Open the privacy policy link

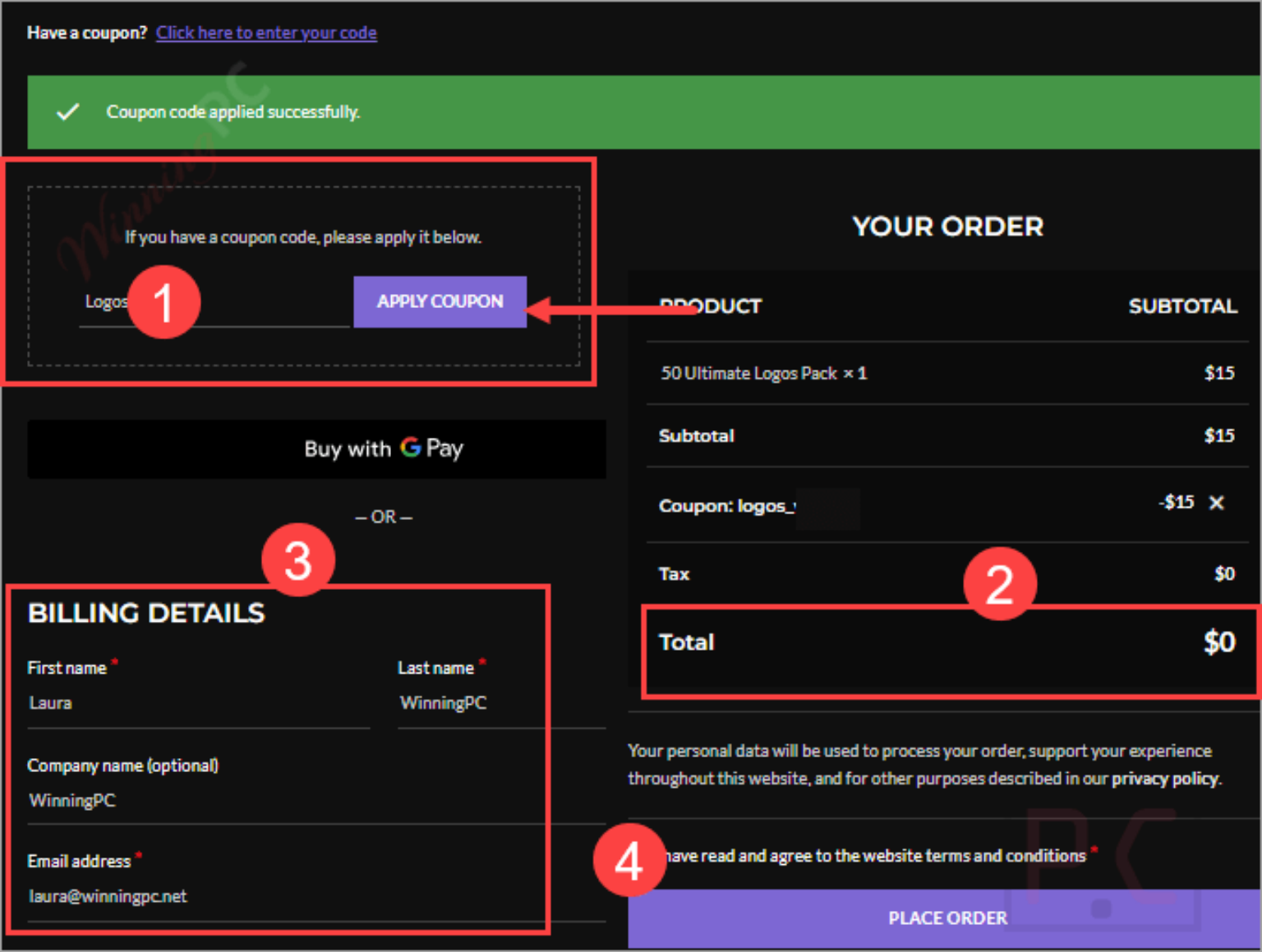(x=1164, y=778)
